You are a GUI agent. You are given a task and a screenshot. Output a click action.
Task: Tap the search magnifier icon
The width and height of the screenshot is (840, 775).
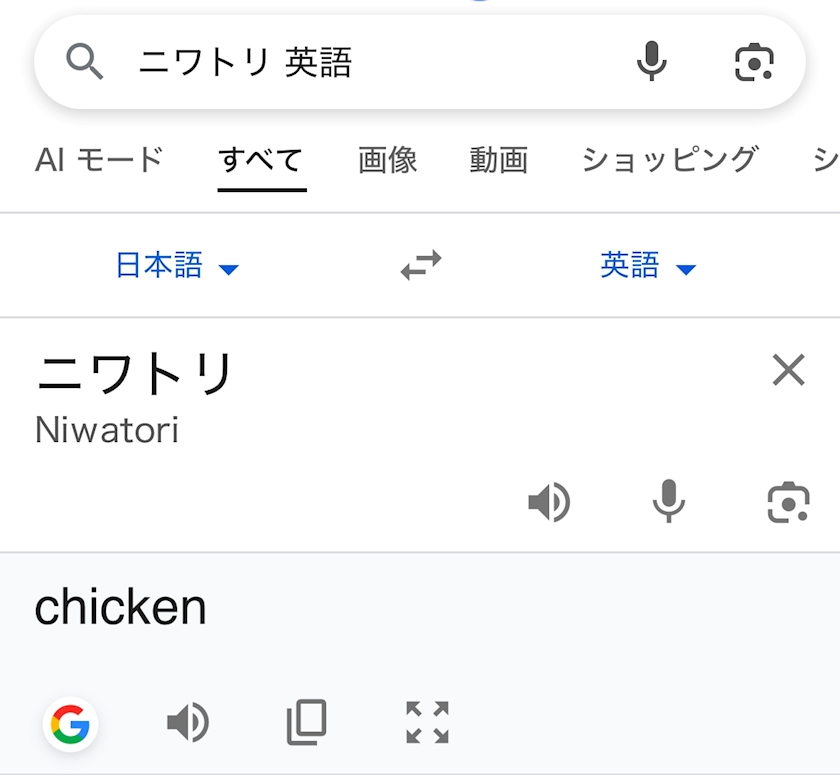coord(85,62)
